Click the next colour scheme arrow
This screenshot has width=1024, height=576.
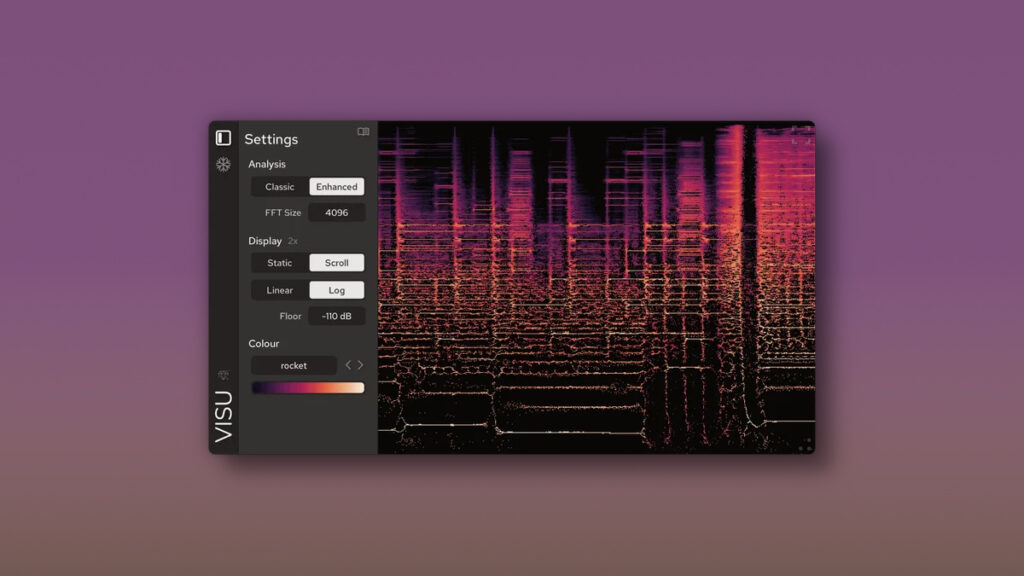coord(361,365)
